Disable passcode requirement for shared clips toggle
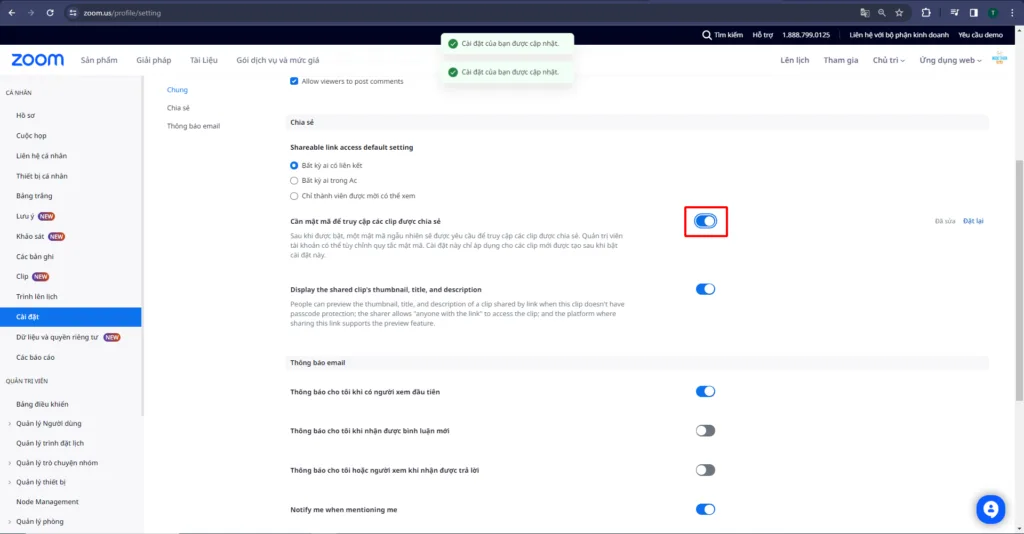The width and height of the screenshot is (1024, 534). 705,221
